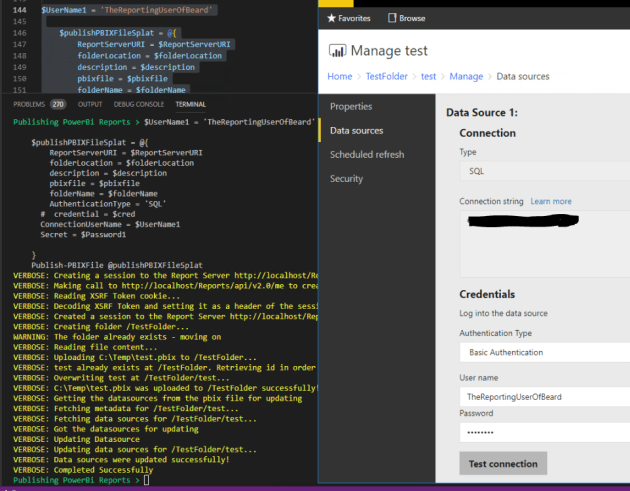
Task: Click the terminal prompt at the bottom
Action: (82, 480)
